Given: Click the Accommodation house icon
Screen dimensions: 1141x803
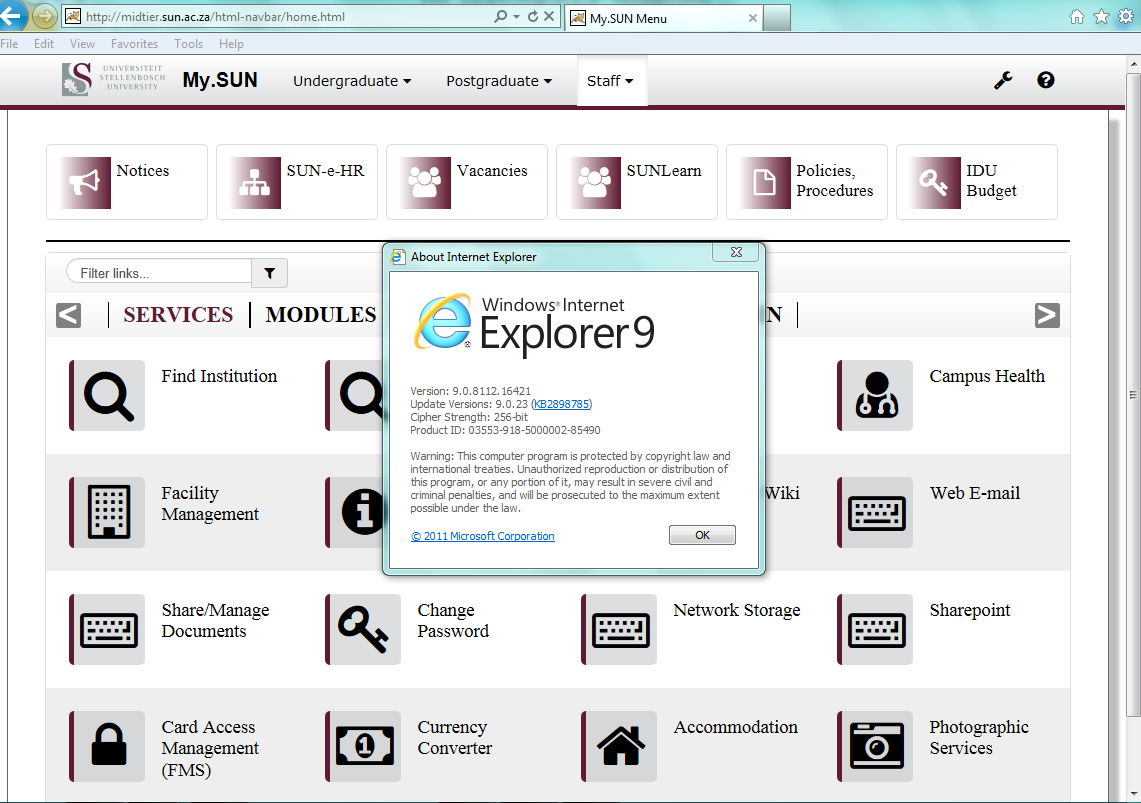Looking at the screenshot, I should 620,746.
